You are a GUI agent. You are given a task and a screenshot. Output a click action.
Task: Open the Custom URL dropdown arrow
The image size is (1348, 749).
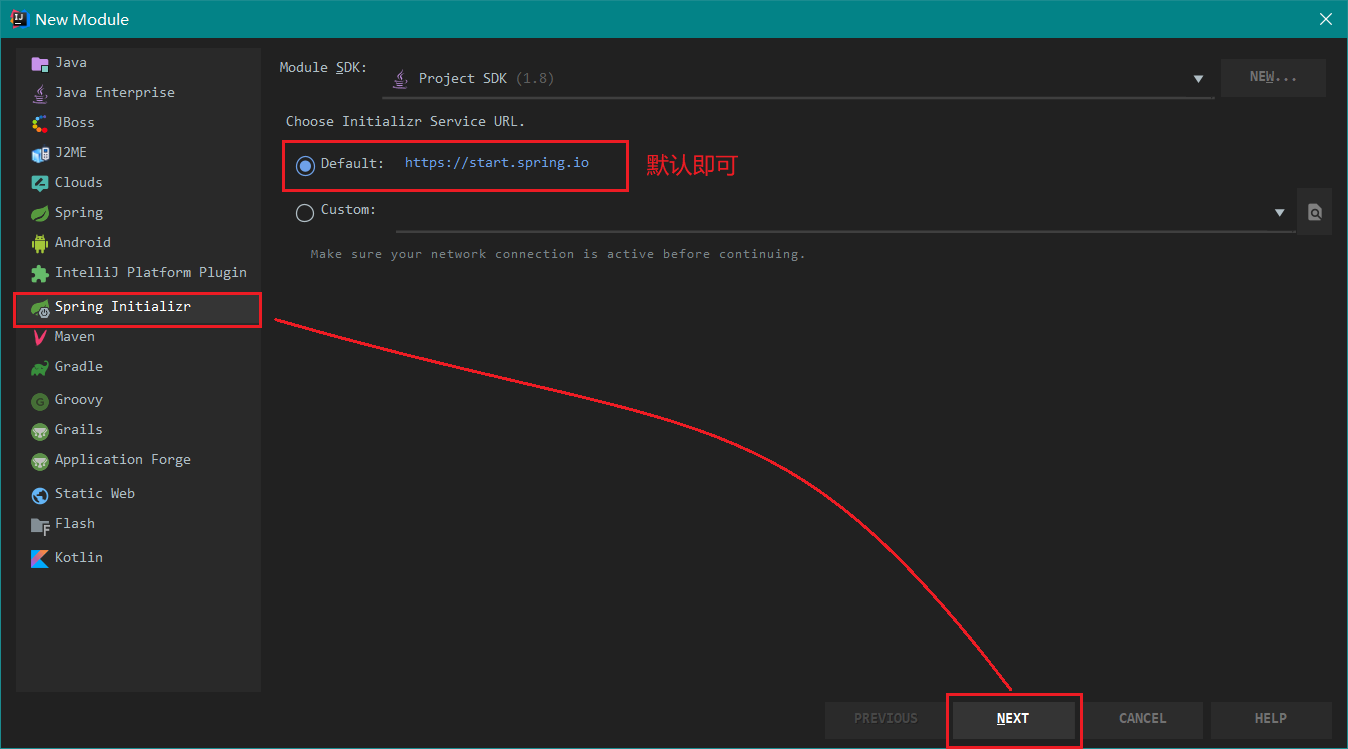pyautogui.click(x=1279, y=212)
